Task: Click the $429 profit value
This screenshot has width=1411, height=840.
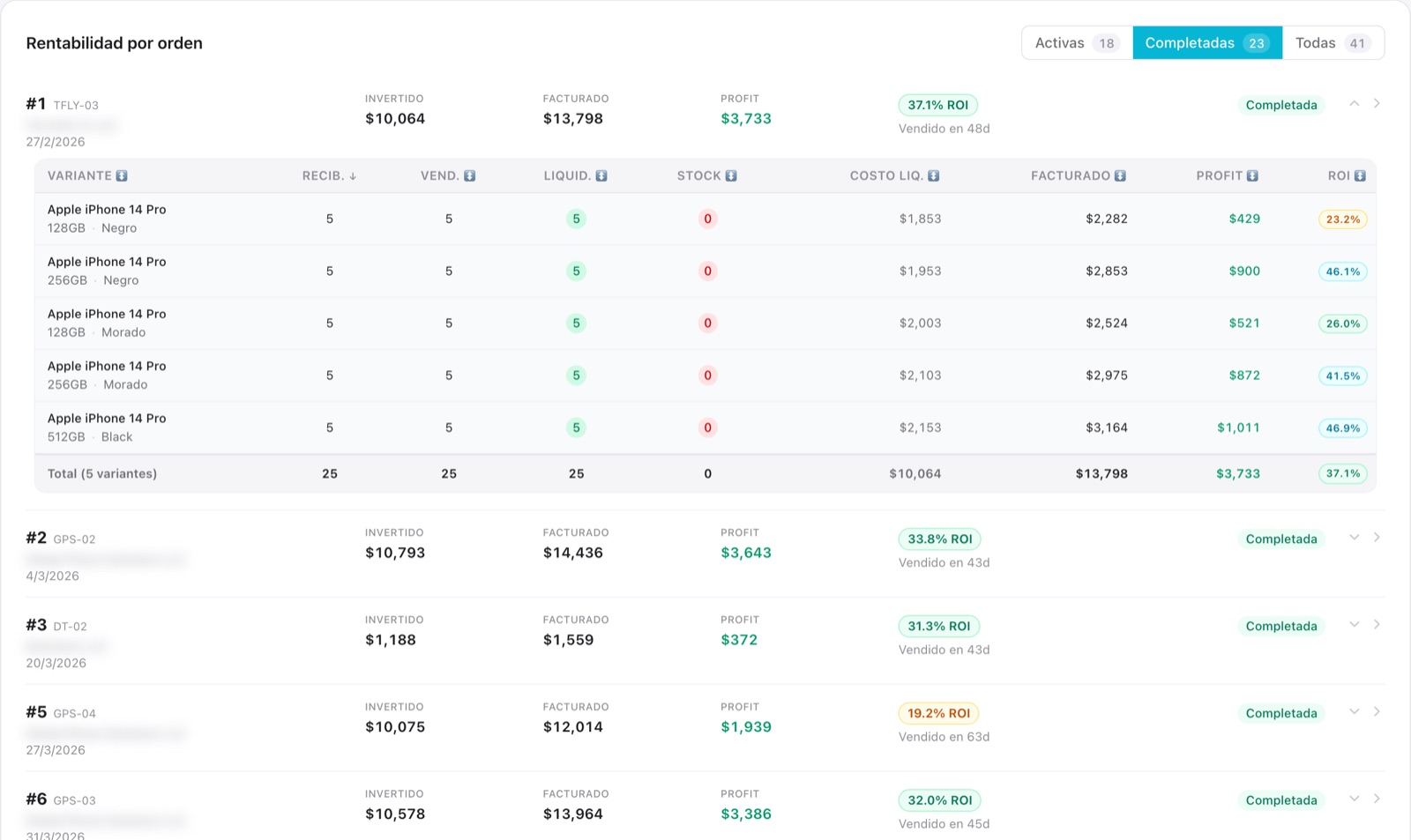Action: [x=1244, y=219]
